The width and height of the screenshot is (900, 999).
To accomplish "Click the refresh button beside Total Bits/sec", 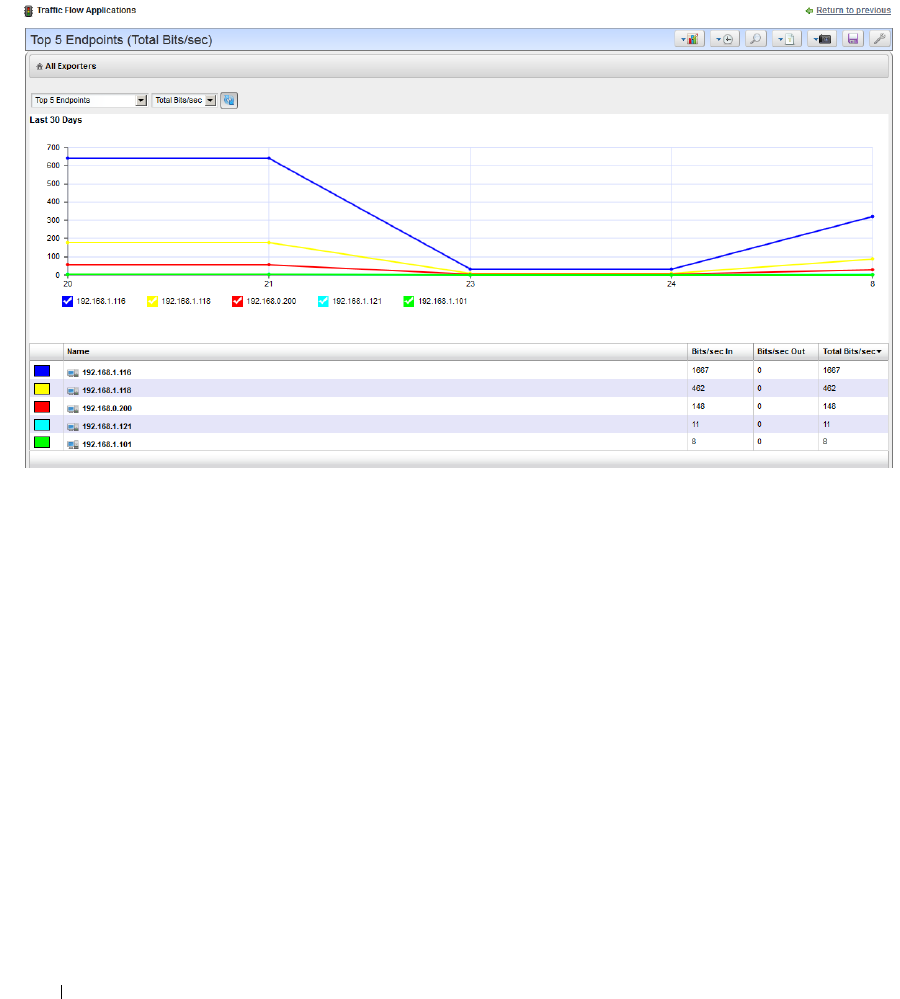I will 229,100.
